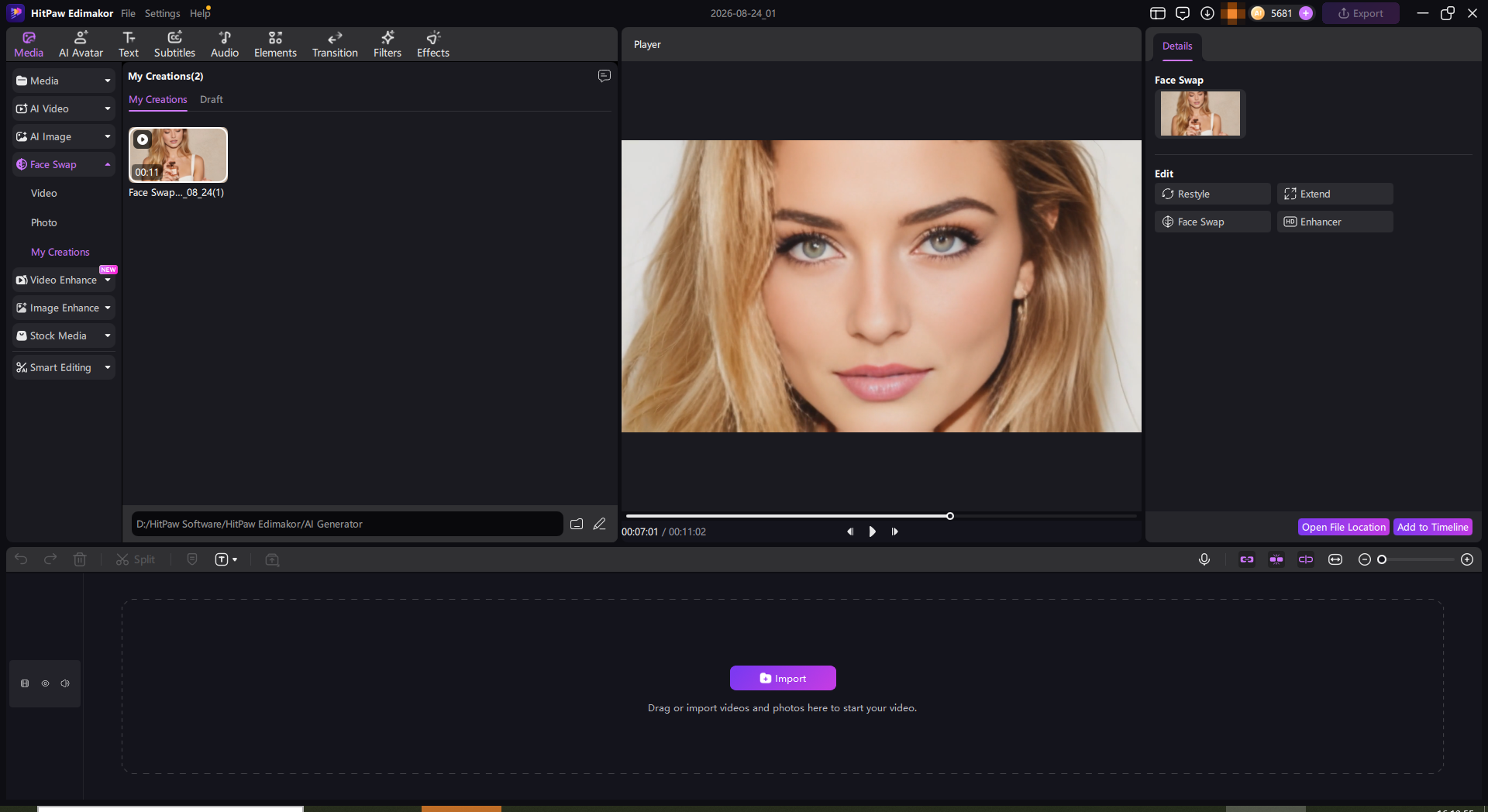Click the microphone voice-over icon
This screenshot has height=812, width=1488.
[1204, 559]
